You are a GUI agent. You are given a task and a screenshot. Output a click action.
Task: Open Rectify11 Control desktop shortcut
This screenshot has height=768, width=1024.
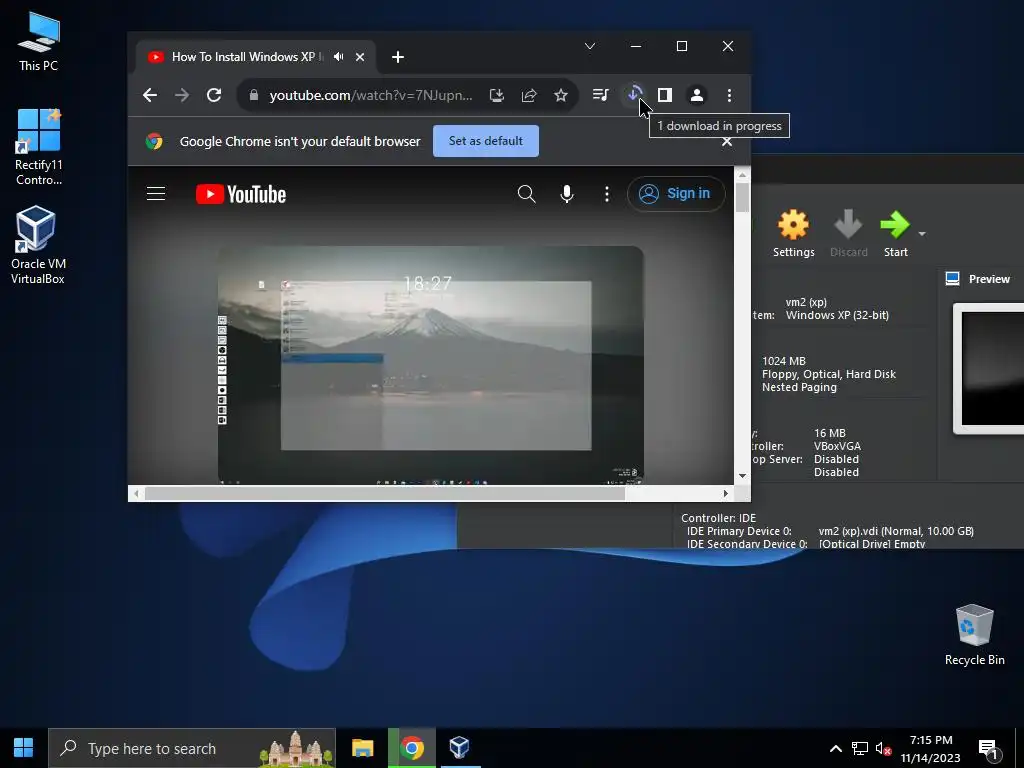[x=39, y=147]
